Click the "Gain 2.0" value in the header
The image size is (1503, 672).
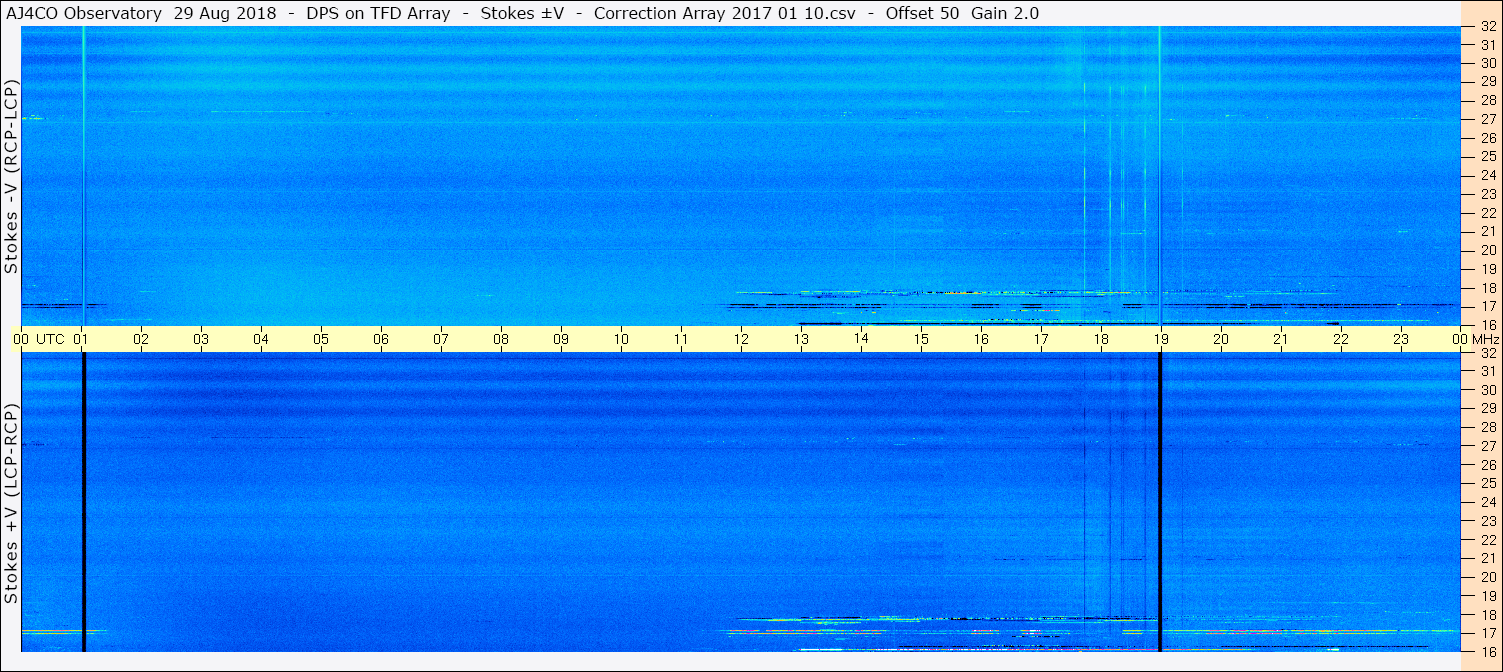(x=1005, y=14)
